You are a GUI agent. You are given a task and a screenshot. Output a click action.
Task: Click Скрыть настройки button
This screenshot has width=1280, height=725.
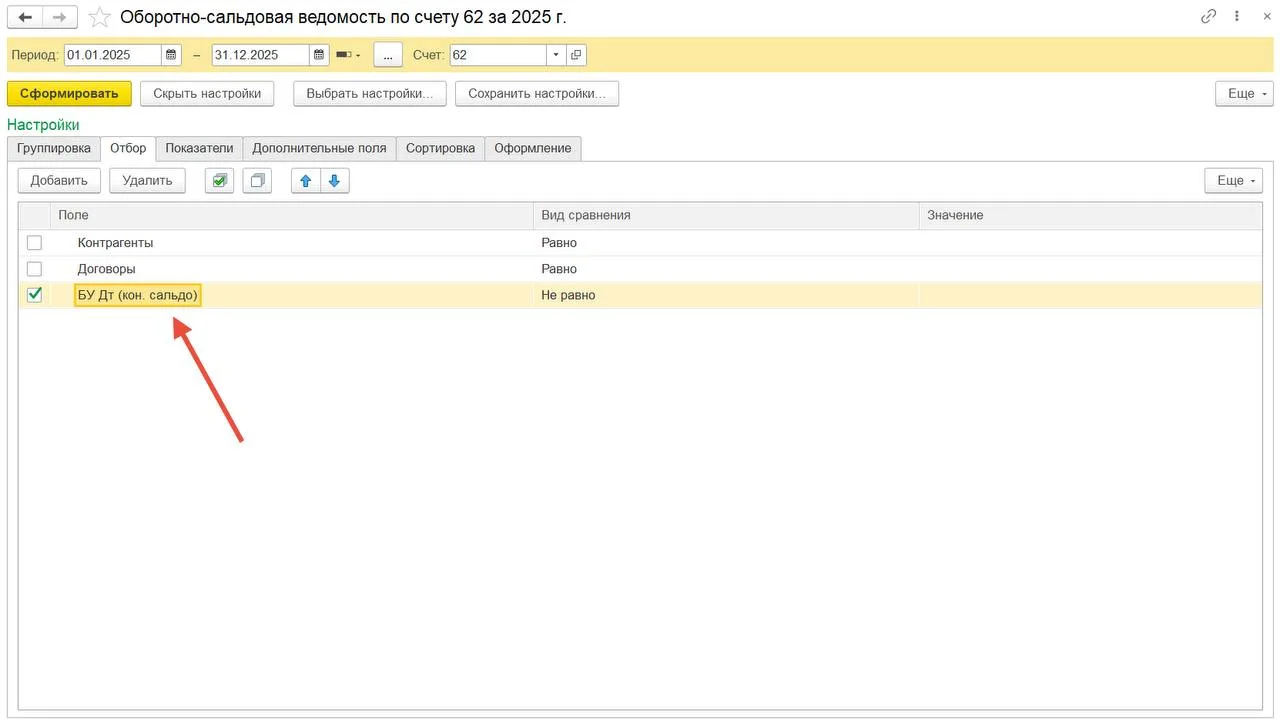(x=207, y=93)
